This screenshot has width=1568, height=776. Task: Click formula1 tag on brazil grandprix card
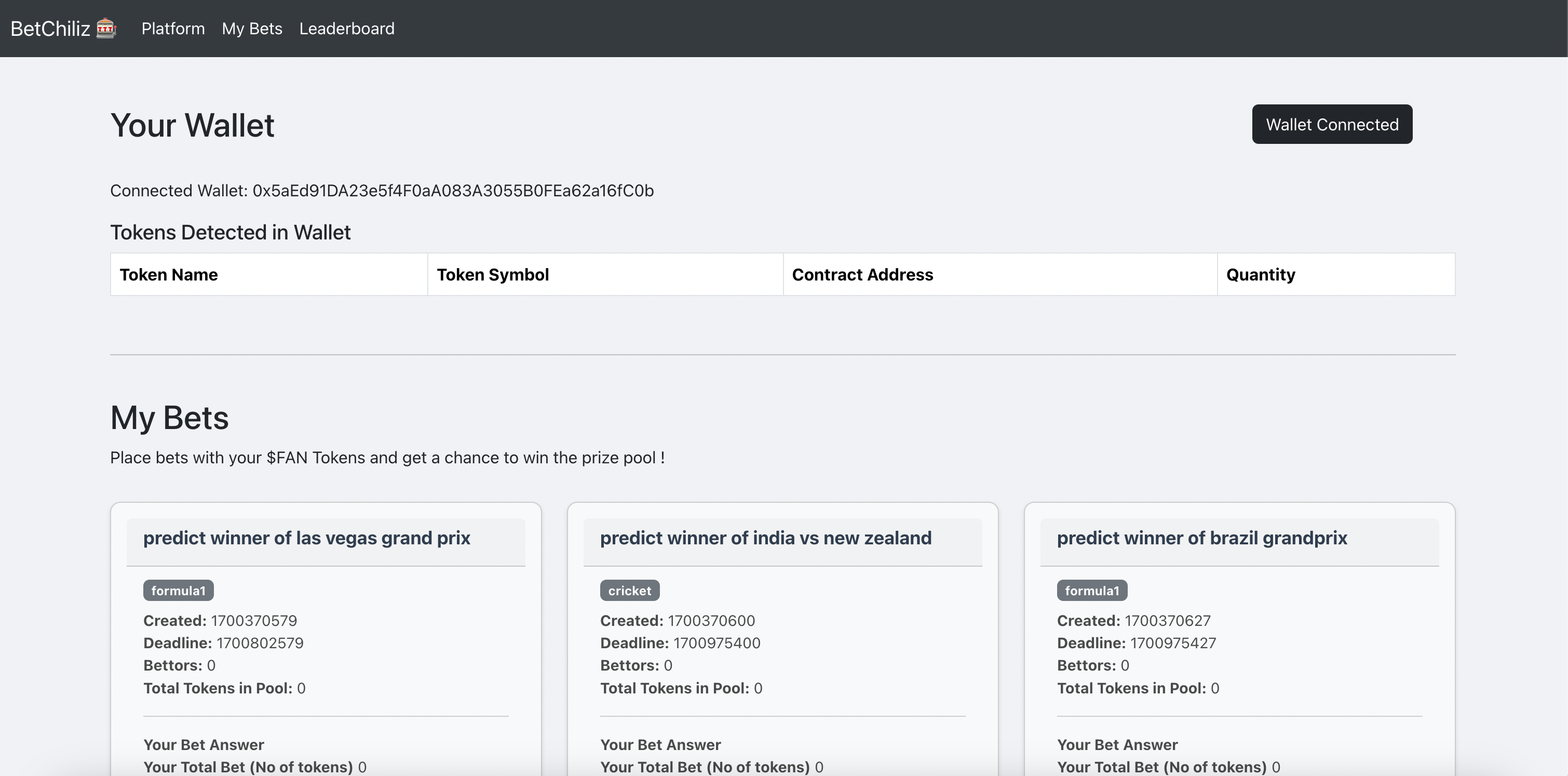point(1092,590)
